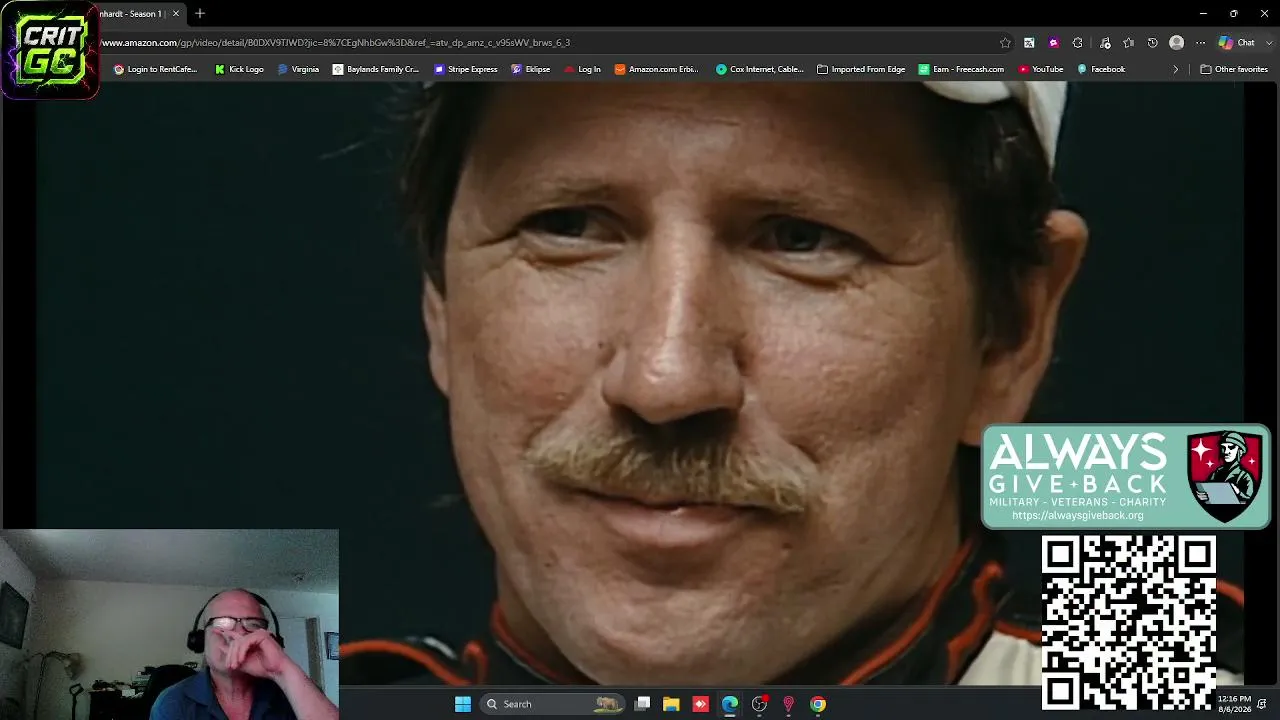Click the taskbar Search box
The height and width of the screenshot is (720, 1280).
click(551, 704)
